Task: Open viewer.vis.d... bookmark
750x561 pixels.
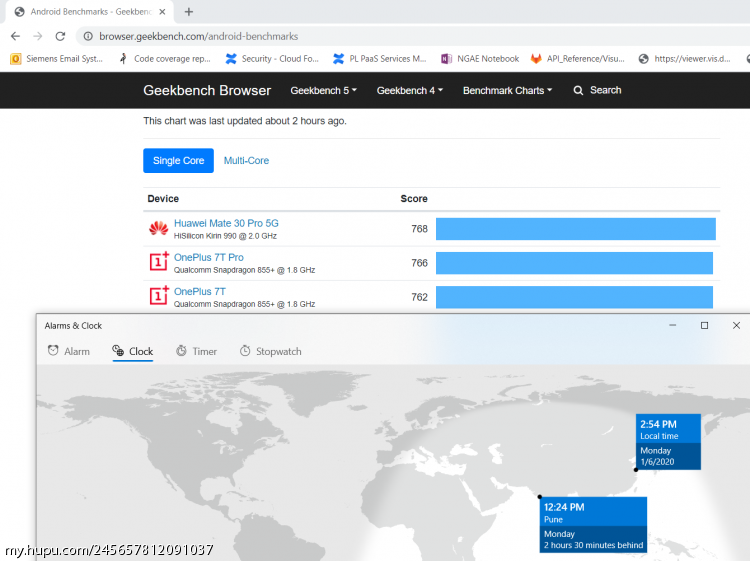Action: (684, 59)
